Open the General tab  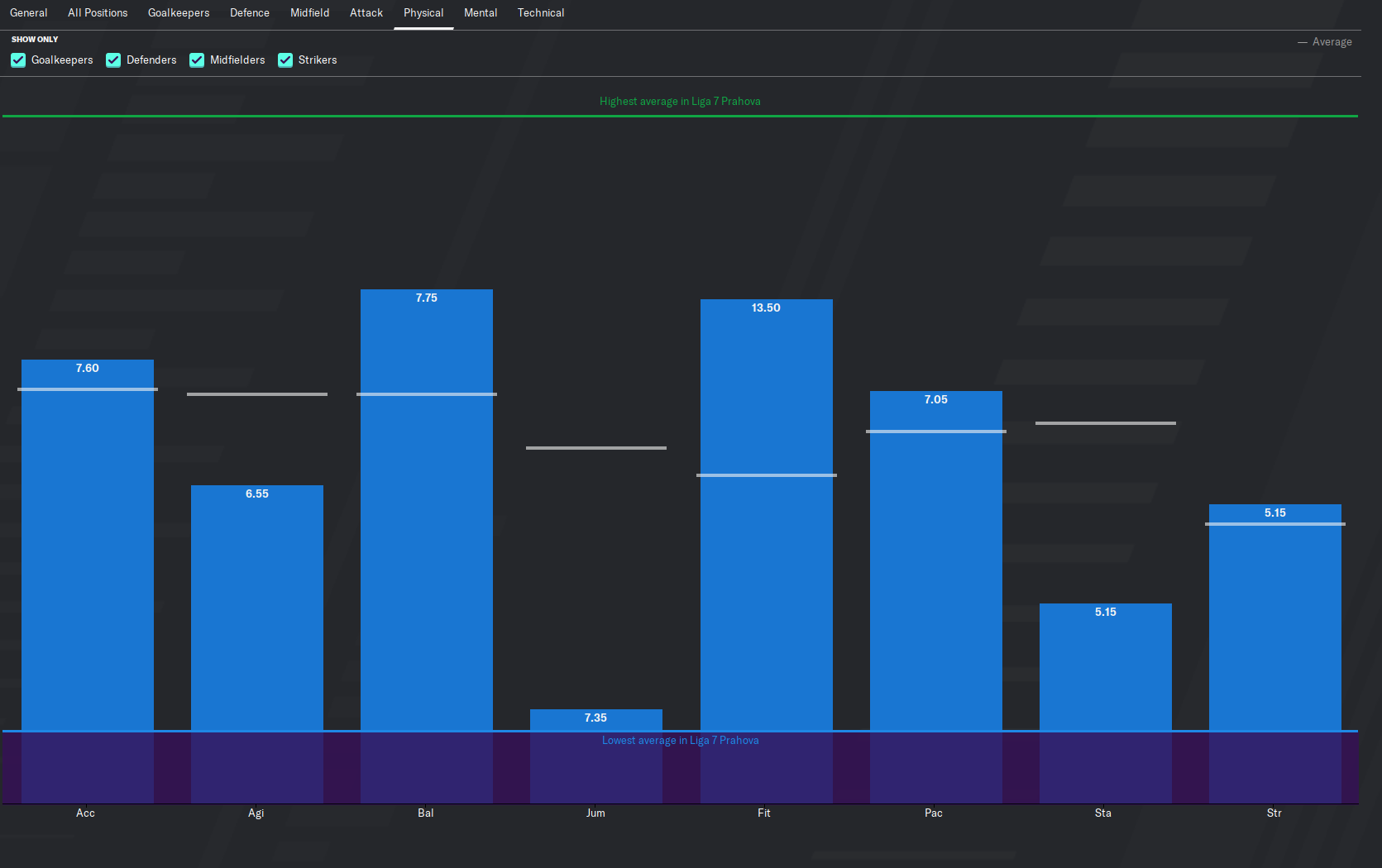click(x=29, y=13)
